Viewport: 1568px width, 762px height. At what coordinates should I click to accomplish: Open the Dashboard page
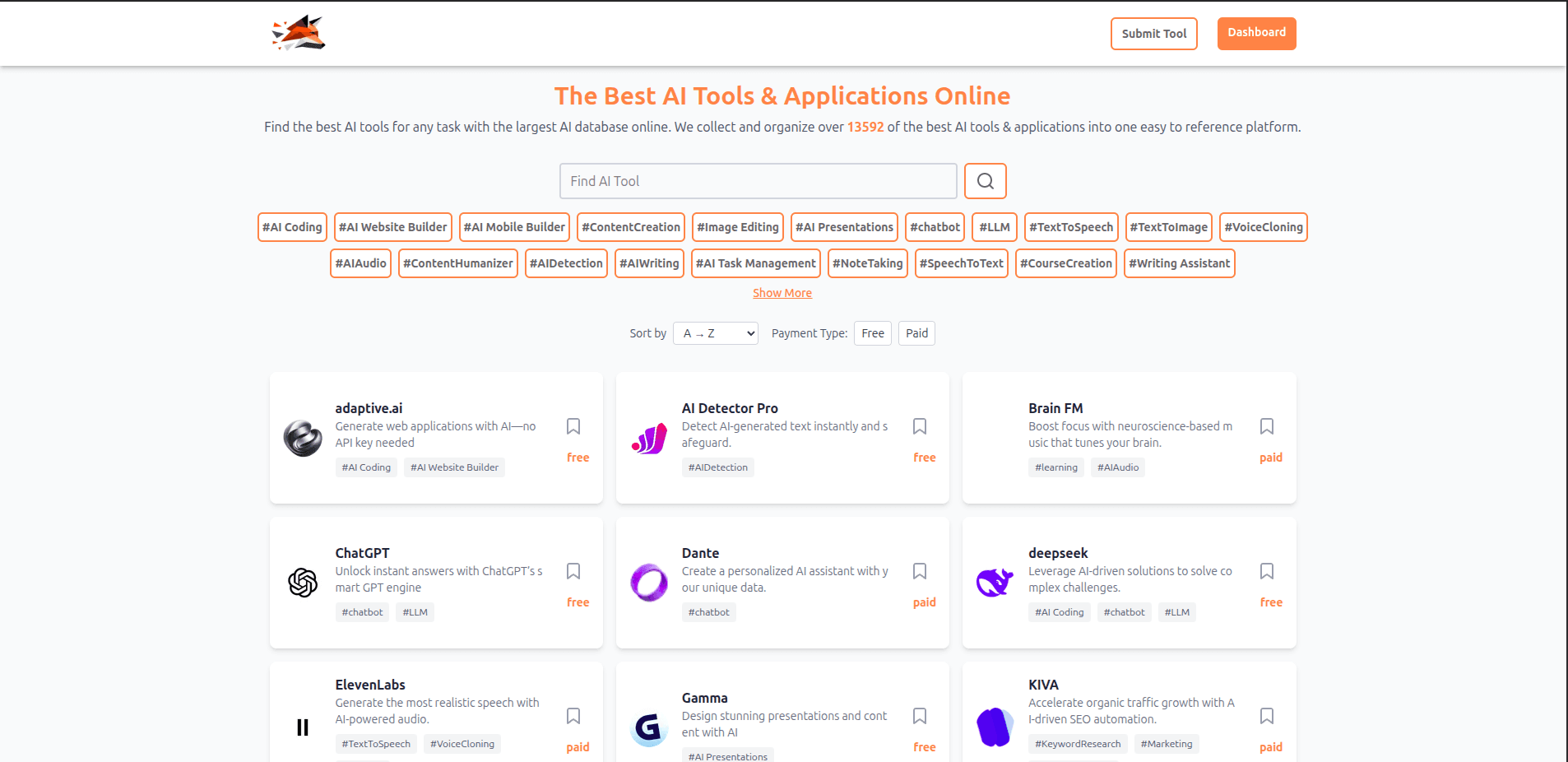point(1256,33)
